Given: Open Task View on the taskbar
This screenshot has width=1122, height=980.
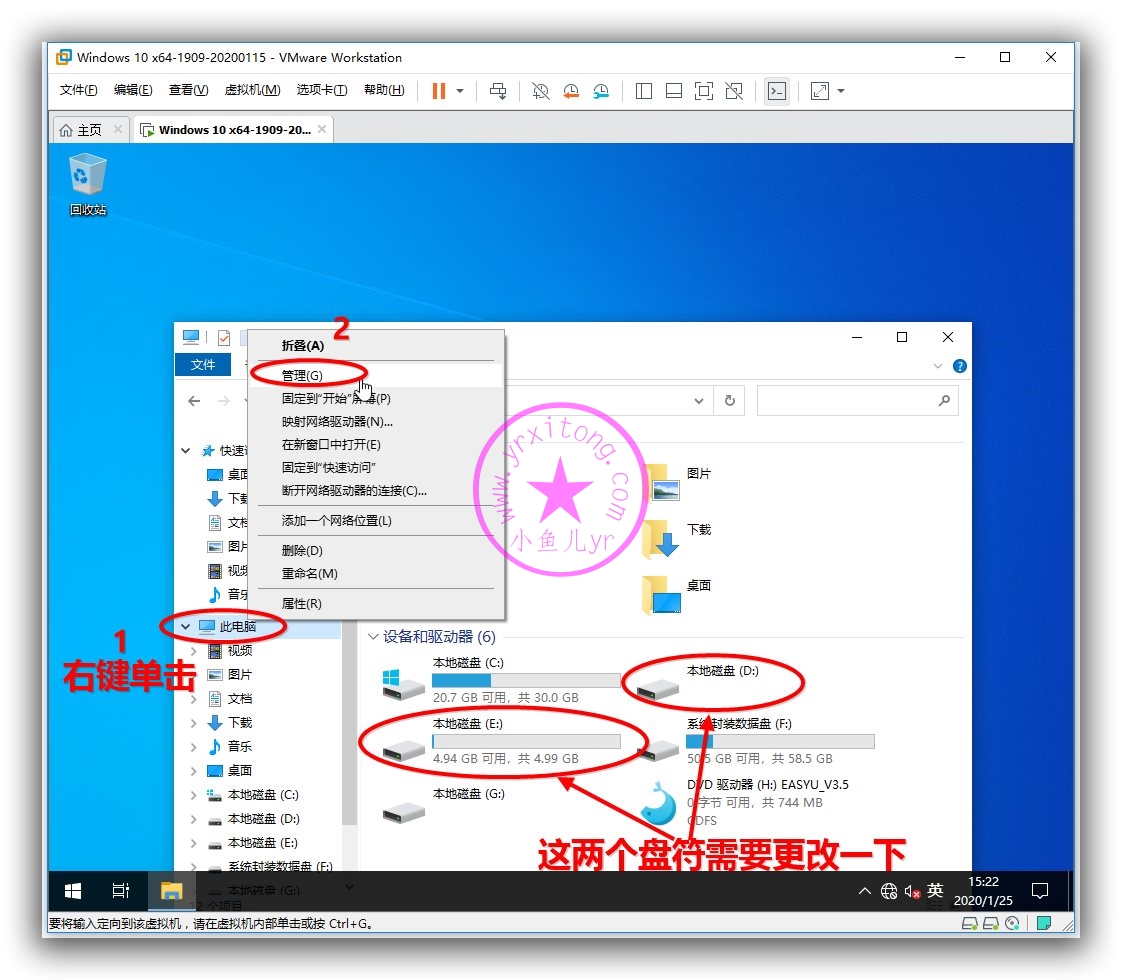Looking at the screenshot, I should click(121, 891).
